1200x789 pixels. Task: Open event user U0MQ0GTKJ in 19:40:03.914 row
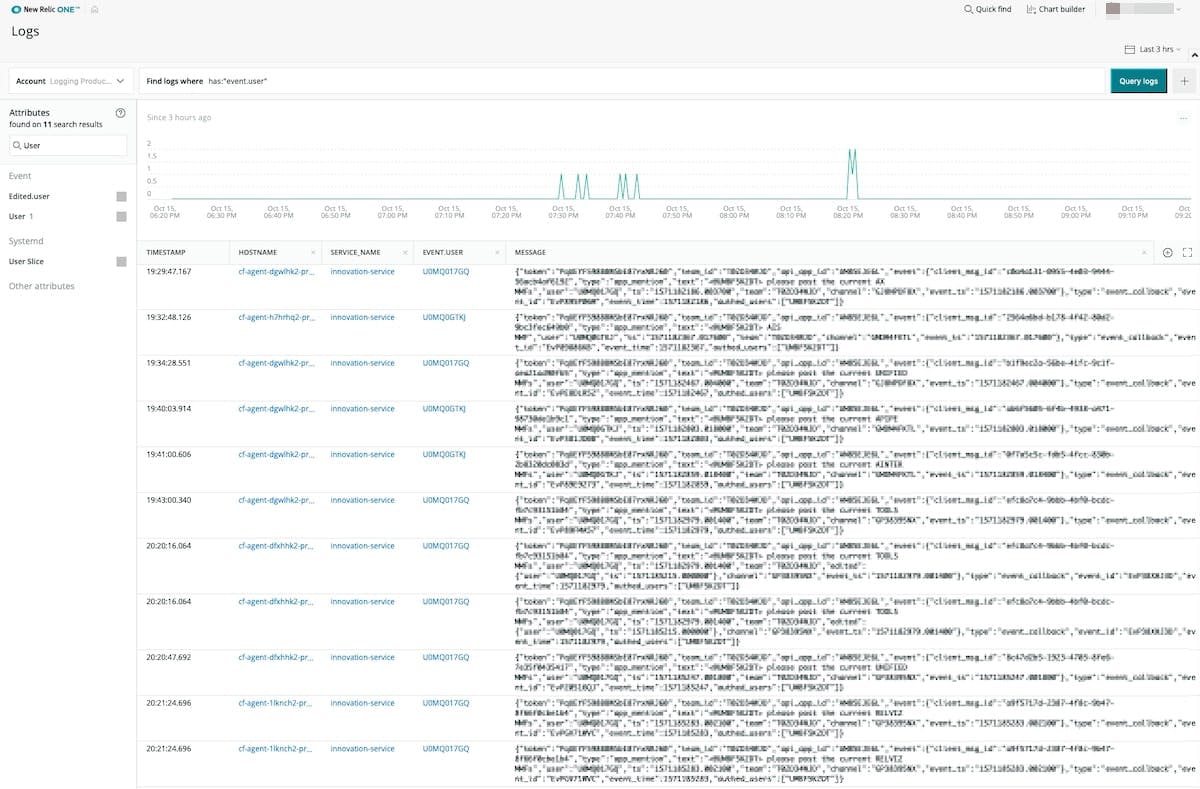444,409
